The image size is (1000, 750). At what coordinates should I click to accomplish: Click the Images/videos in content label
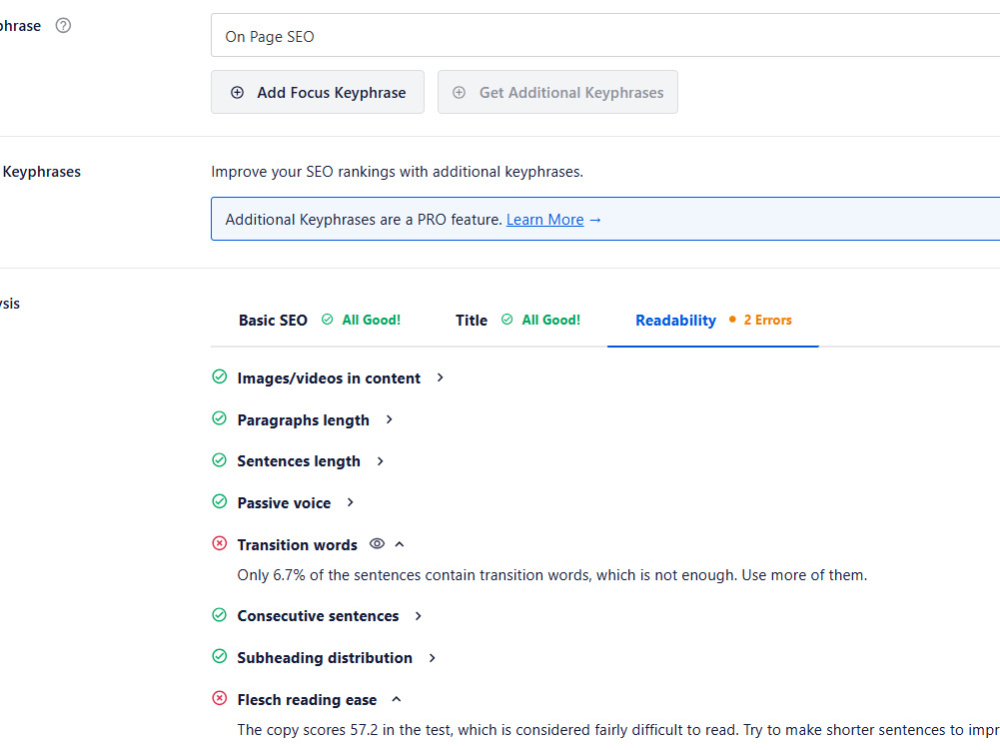pos(328,378)
